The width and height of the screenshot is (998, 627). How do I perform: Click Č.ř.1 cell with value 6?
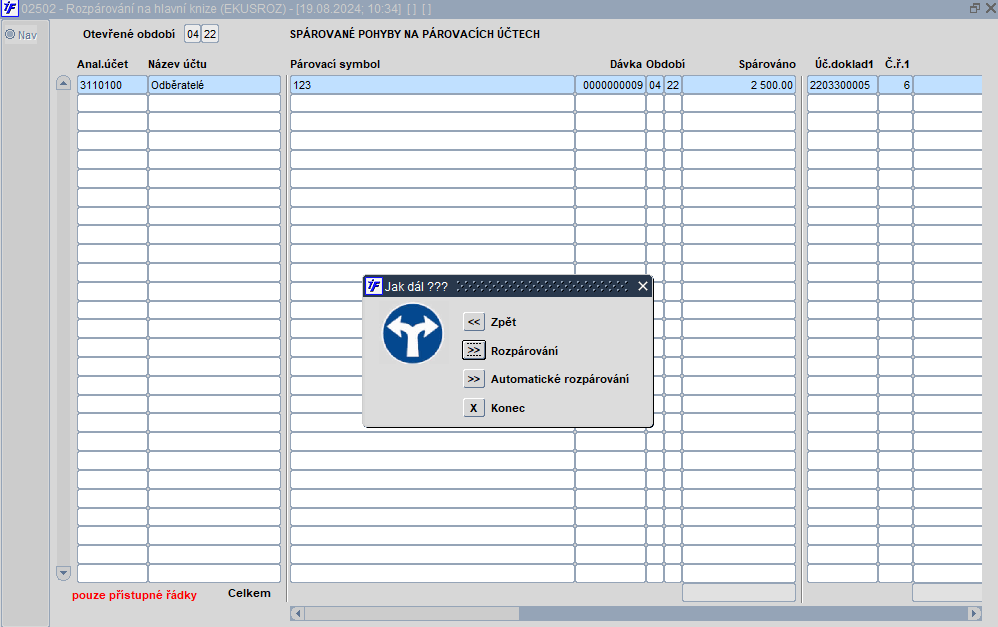tap(896, 85)
